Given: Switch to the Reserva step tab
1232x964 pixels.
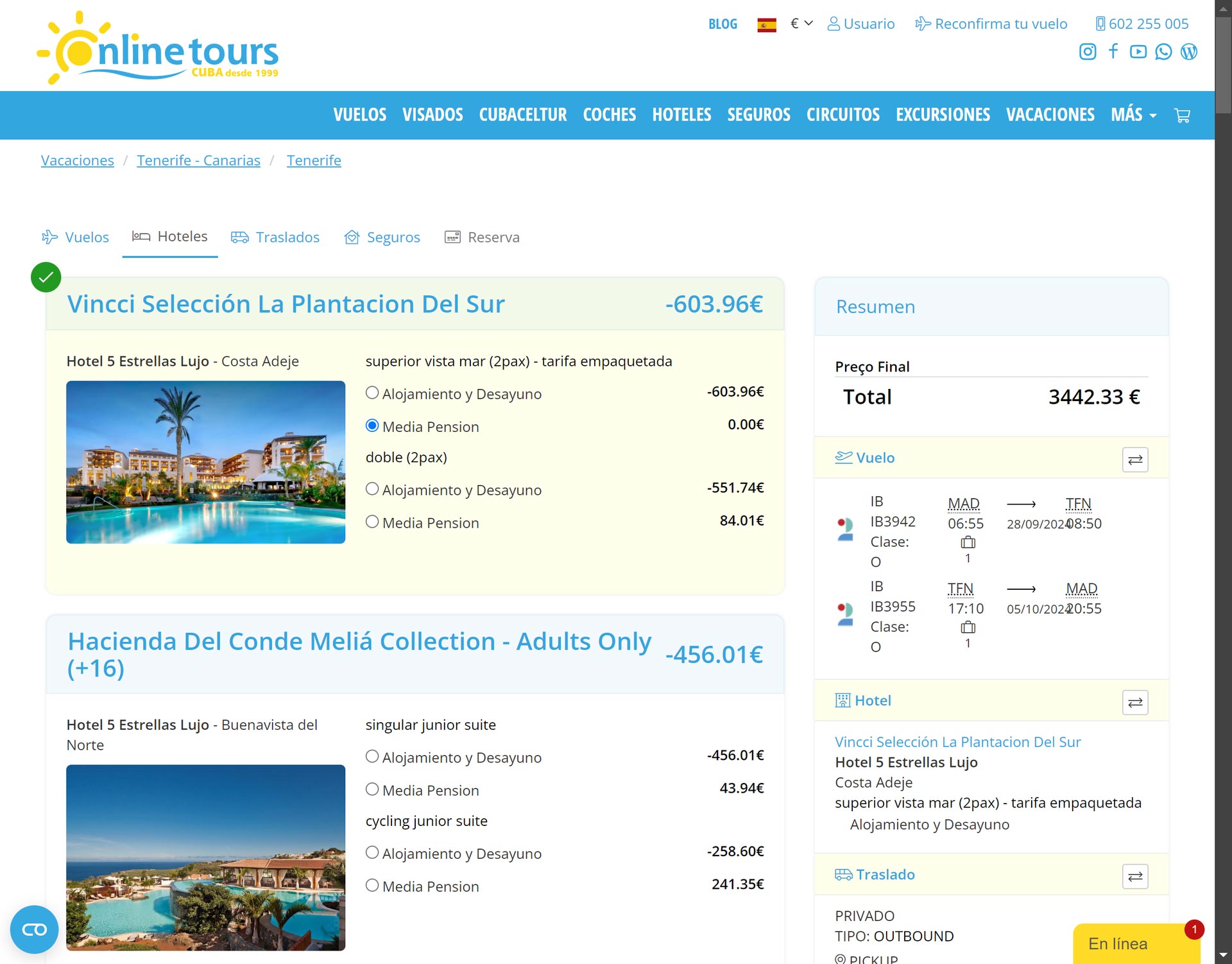Looking at the screenshot, I should click(482, 237).
